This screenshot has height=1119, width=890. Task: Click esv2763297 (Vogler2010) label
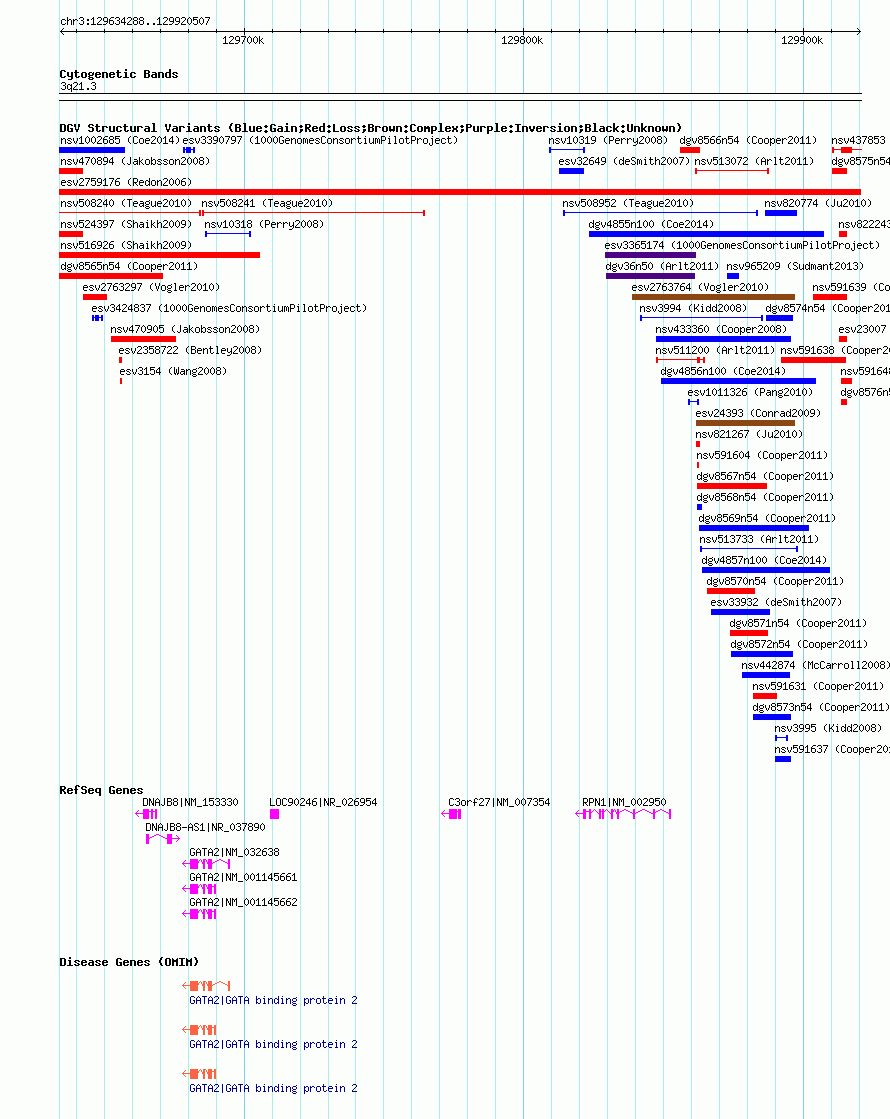151,288
